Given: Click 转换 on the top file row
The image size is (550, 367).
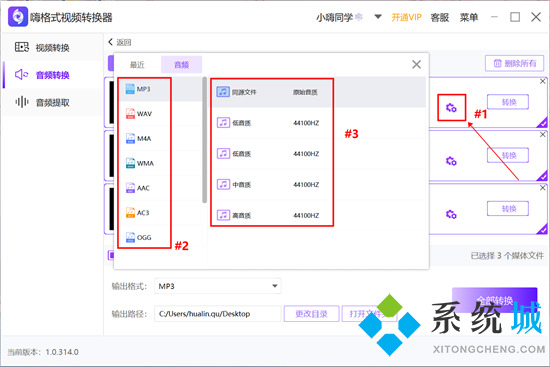Looking at the screenshot, I should pos(508,102).
